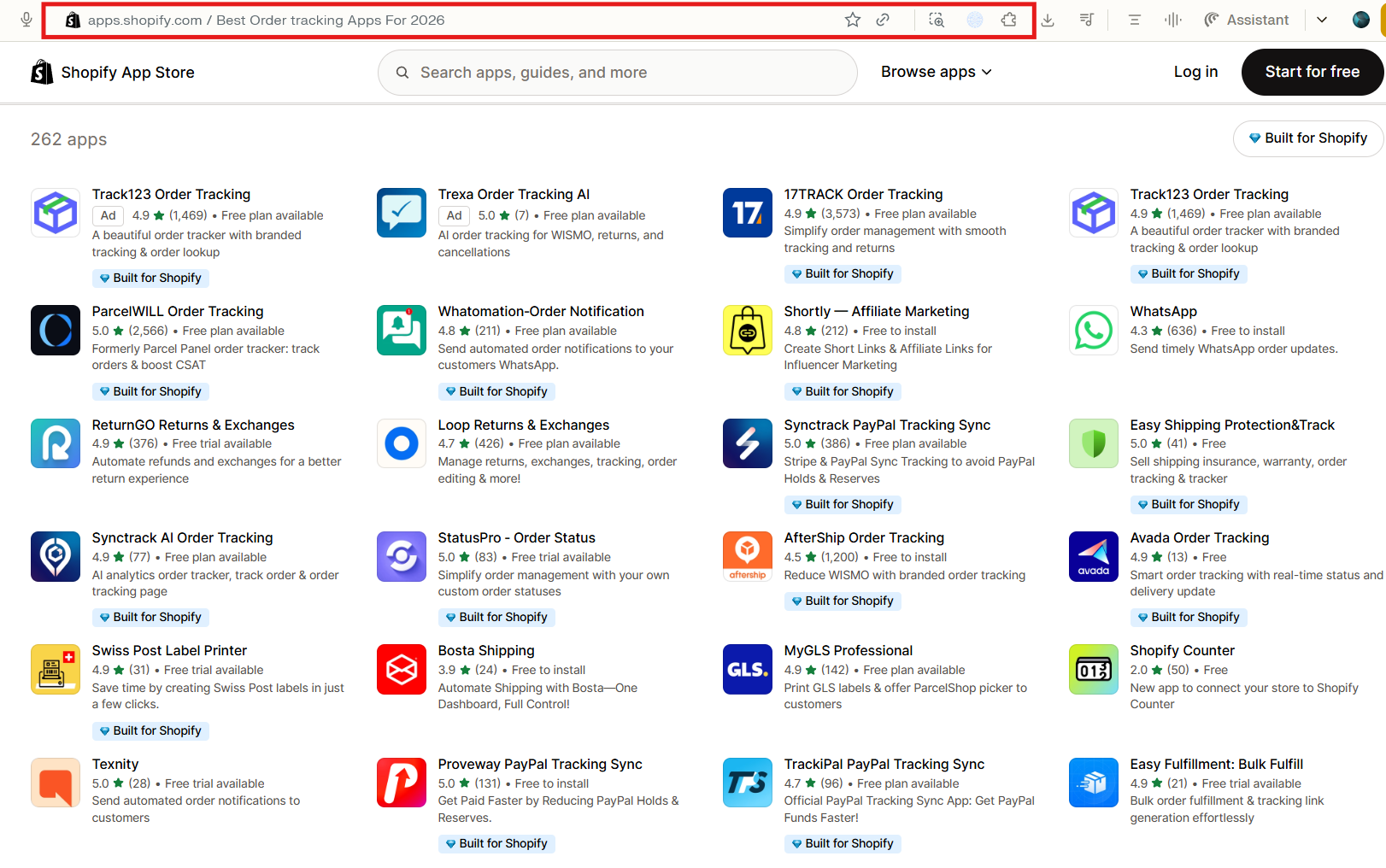The width and height of the screenshot is (1386, 868).
Task: Open the music playlist toolbar icon
Action: [x=1087, y=20]
